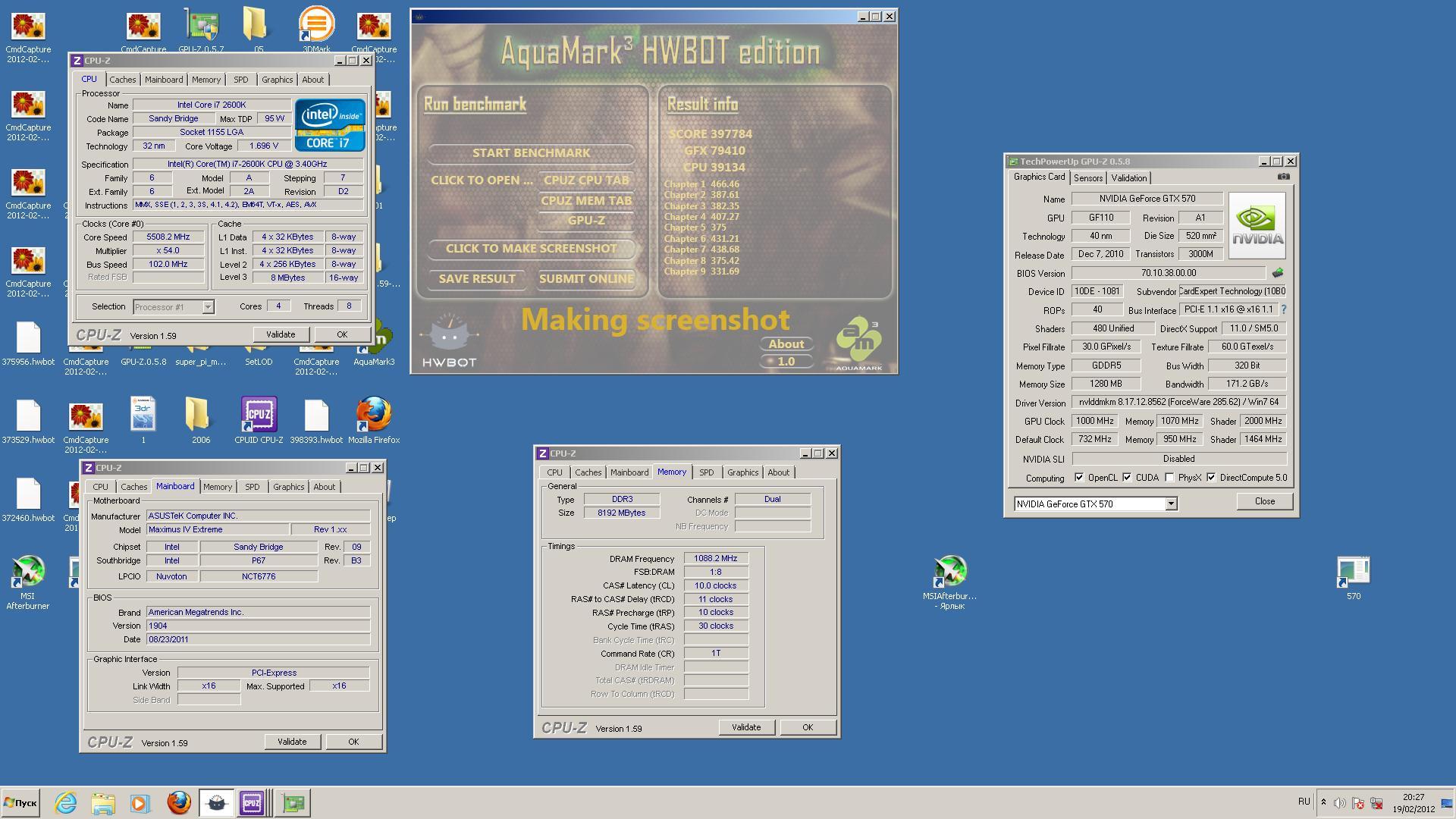Select Graphics tab in memory CPU-Z window
This screenshot has width=1456, height=819.
742,472
